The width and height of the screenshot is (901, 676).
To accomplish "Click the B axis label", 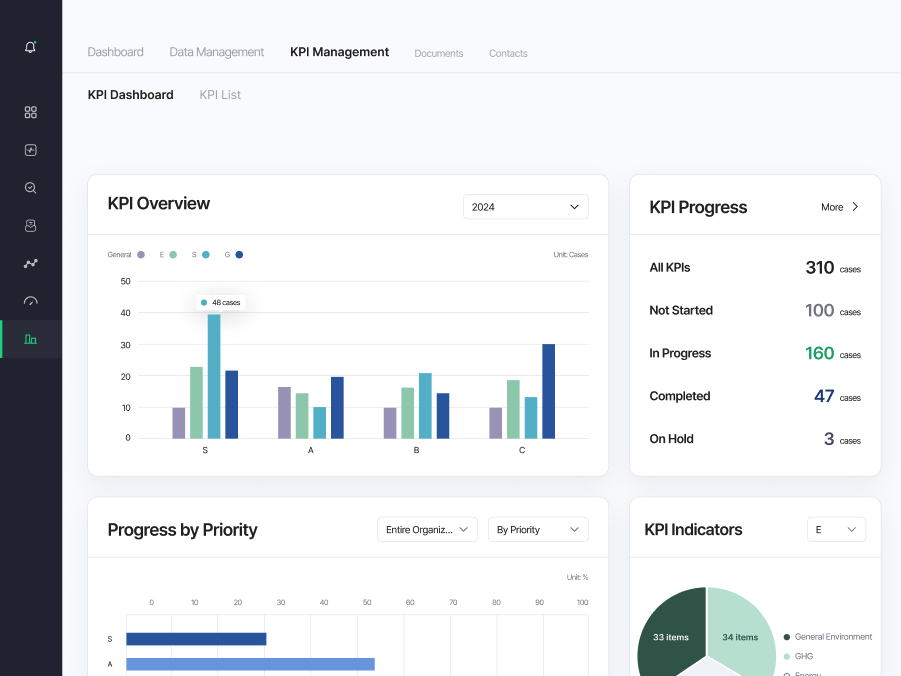I will coord(417,450).
